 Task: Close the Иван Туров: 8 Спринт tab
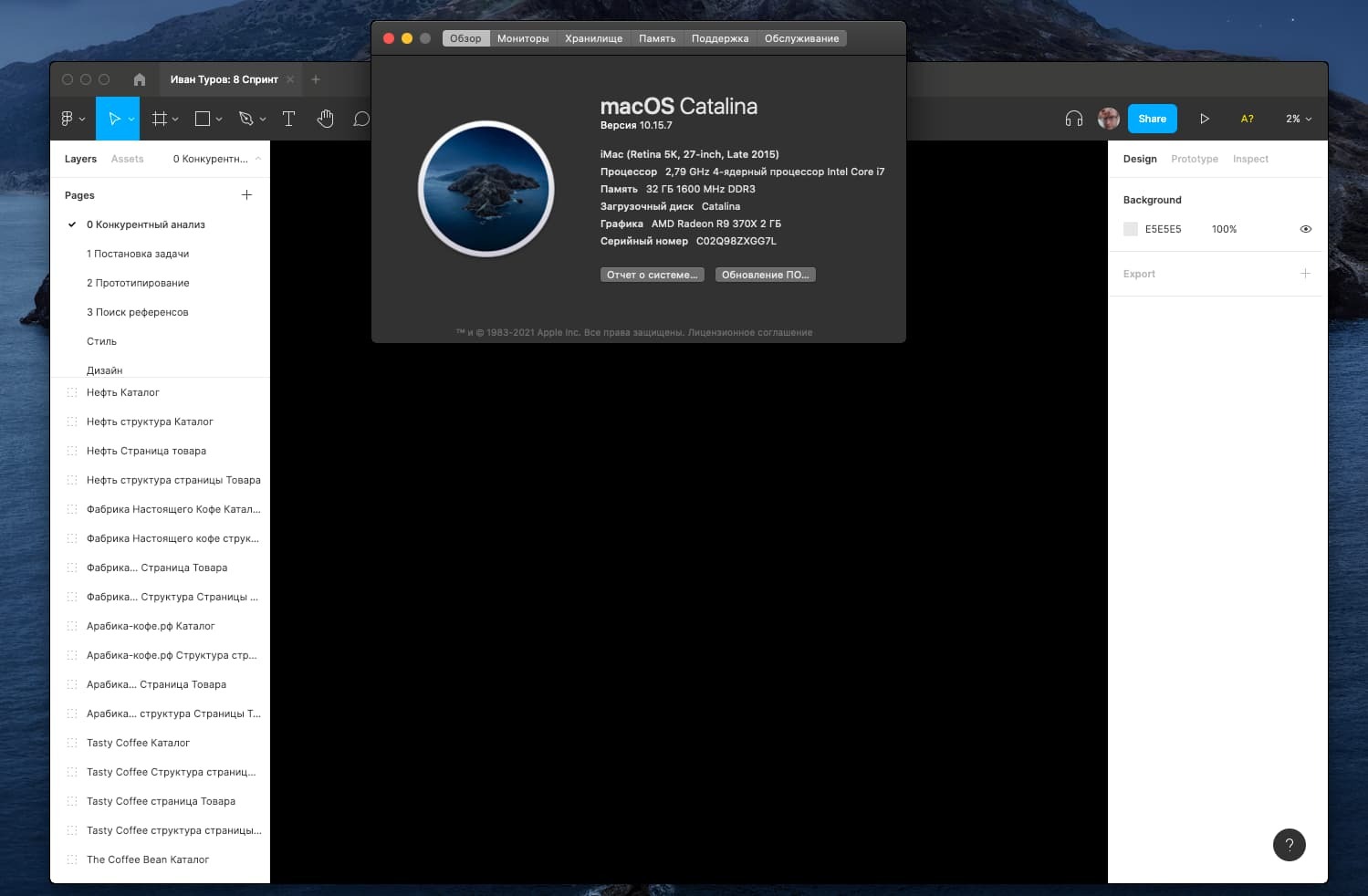point(290,79)
